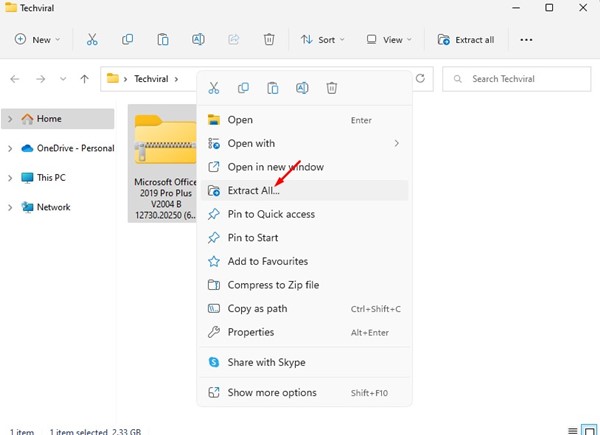Open the recent locations chevron
The width and height of the screenshot is (600, 435).
[63, 79]
